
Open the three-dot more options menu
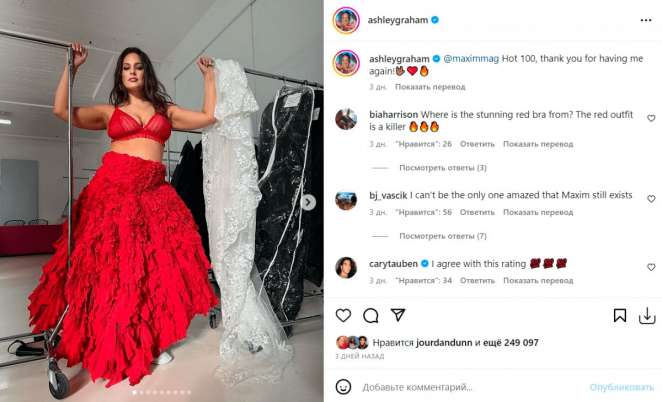646,20
